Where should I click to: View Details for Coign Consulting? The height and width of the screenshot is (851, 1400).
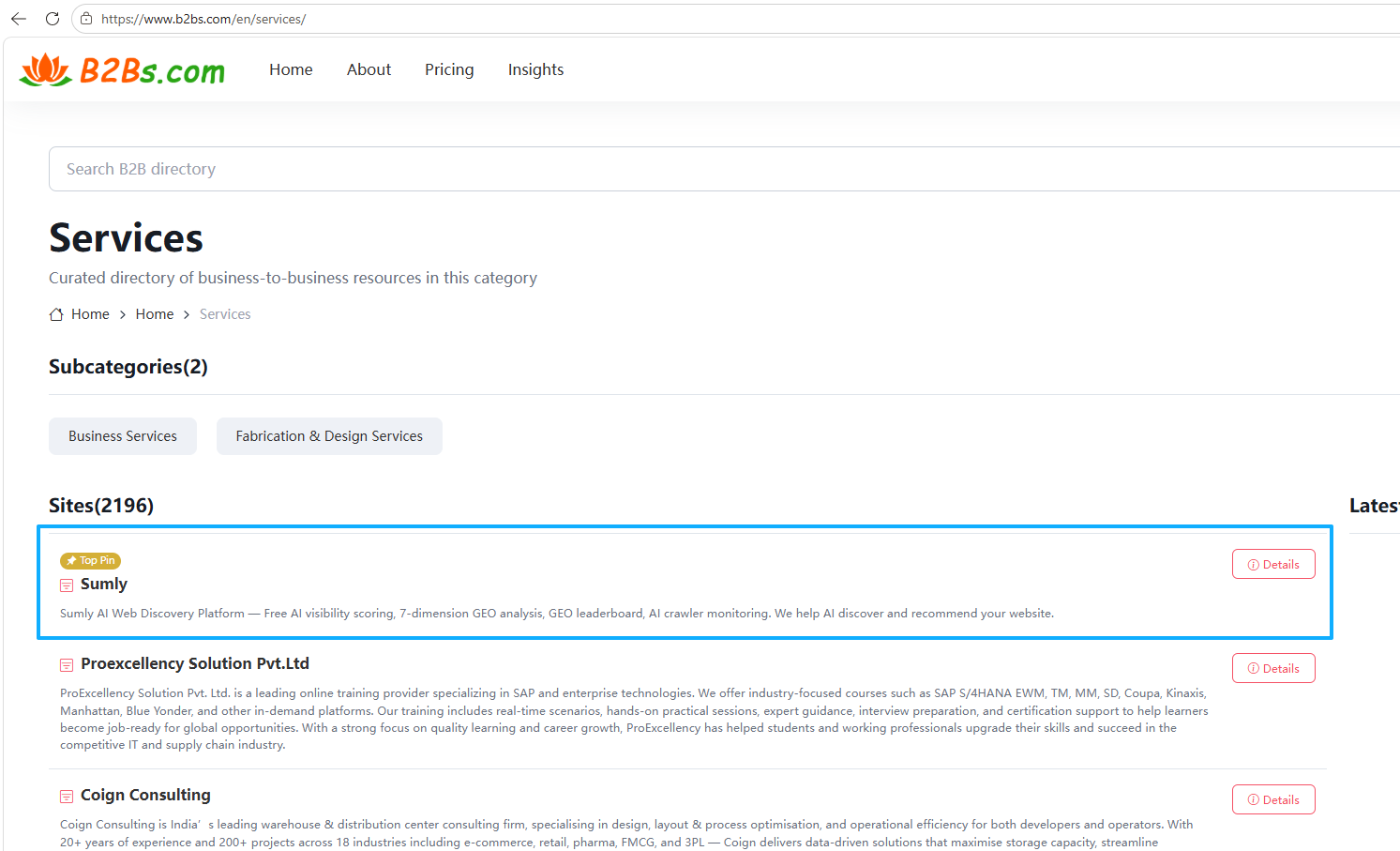coord(1273,799)
